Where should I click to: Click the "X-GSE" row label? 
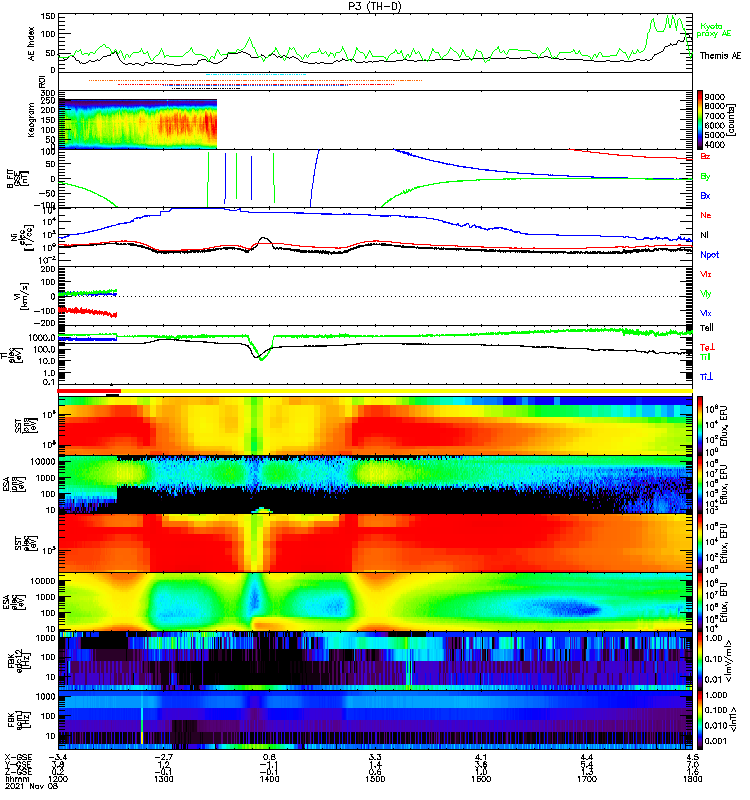point(18,757)
